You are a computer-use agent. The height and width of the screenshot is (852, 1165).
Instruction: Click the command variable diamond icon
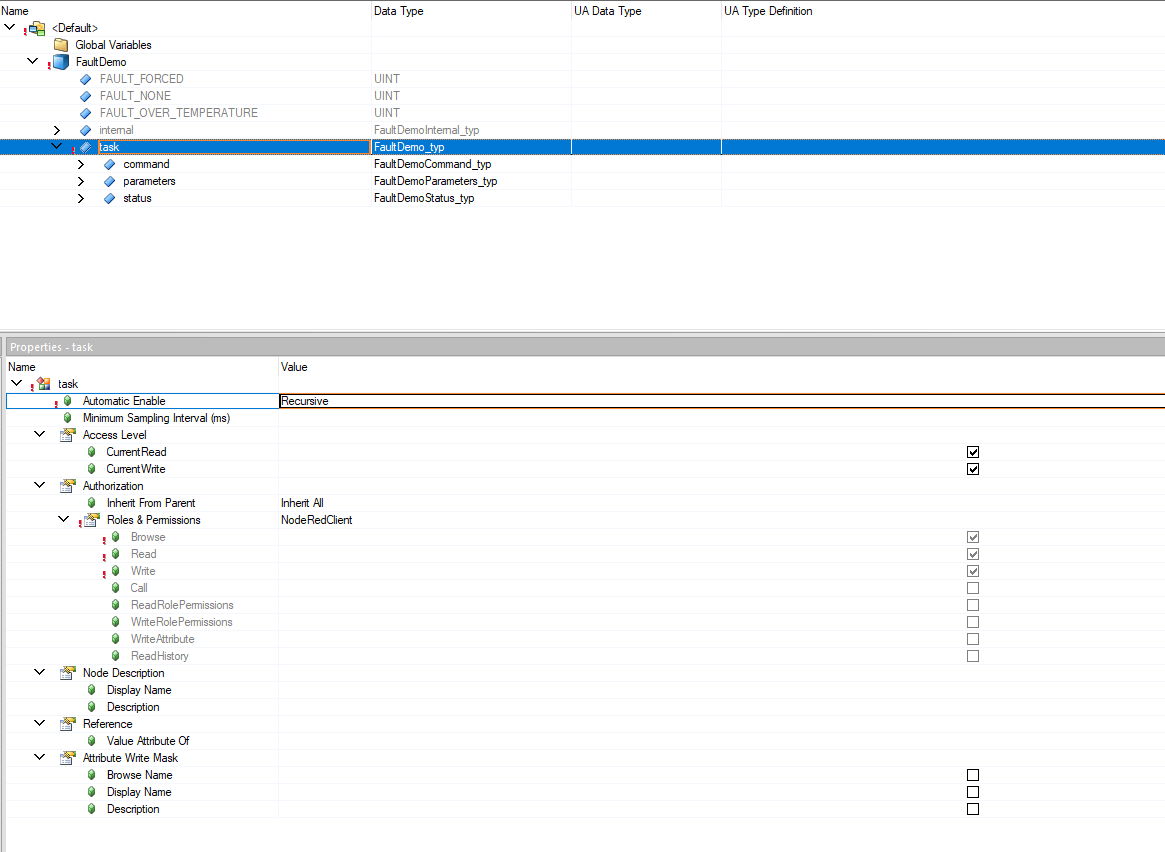click(109, 165)
